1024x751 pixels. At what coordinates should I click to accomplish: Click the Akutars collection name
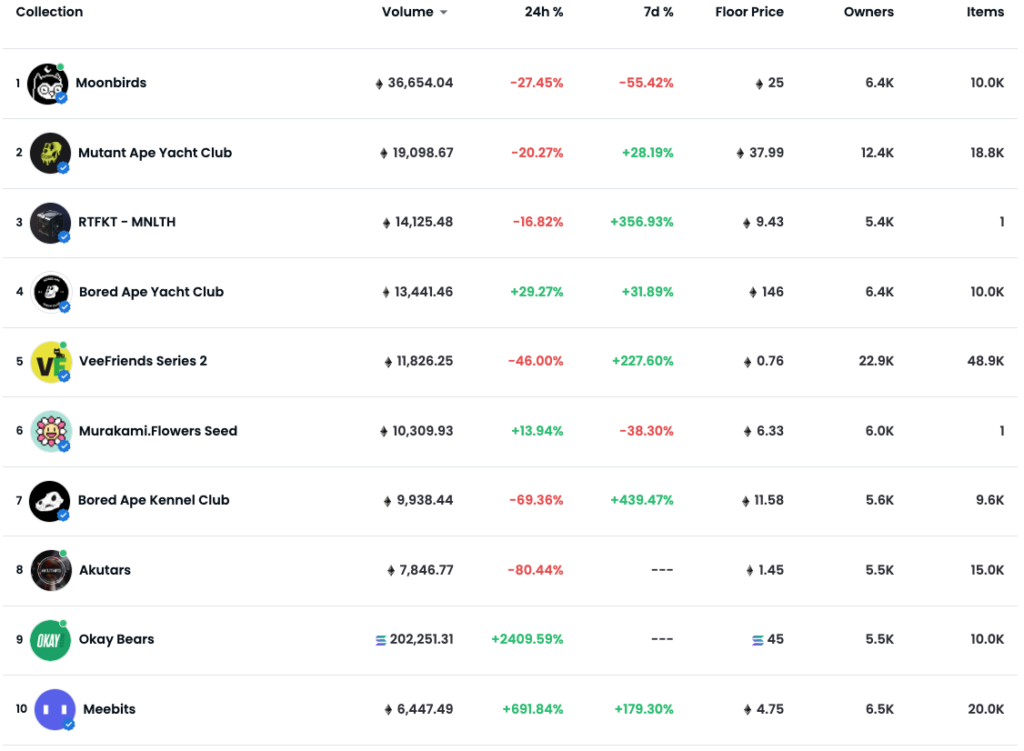pos(105,570)
